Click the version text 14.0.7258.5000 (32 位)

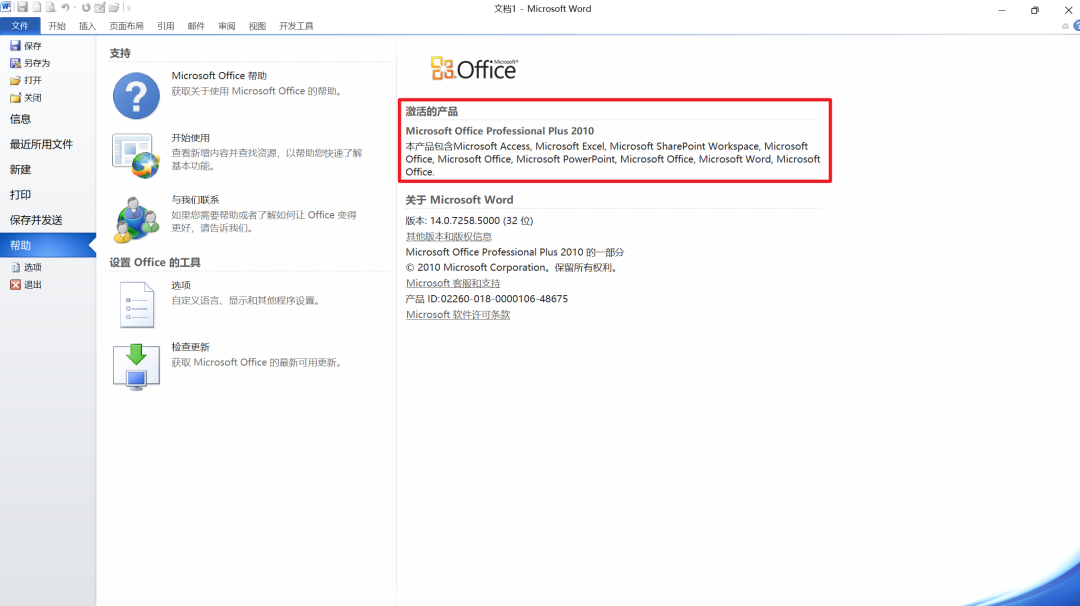[x=481, y=220]
